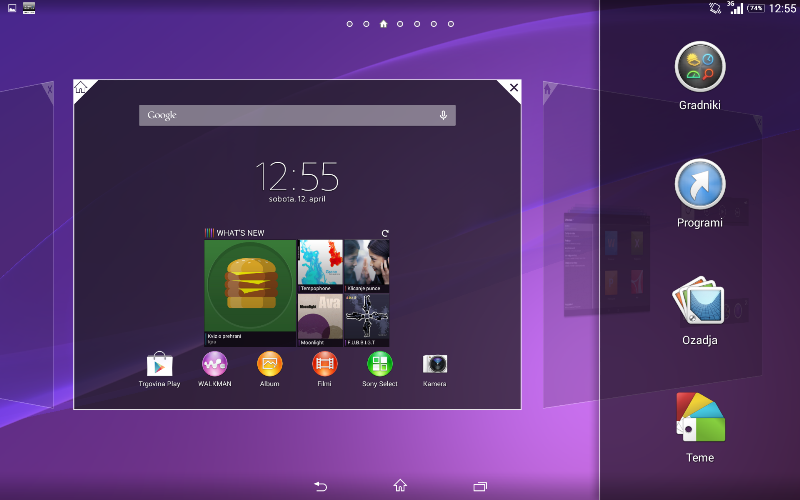Screen dimensions: 800x500
Task: Launch the WALKMAN app
Action: 214,364
